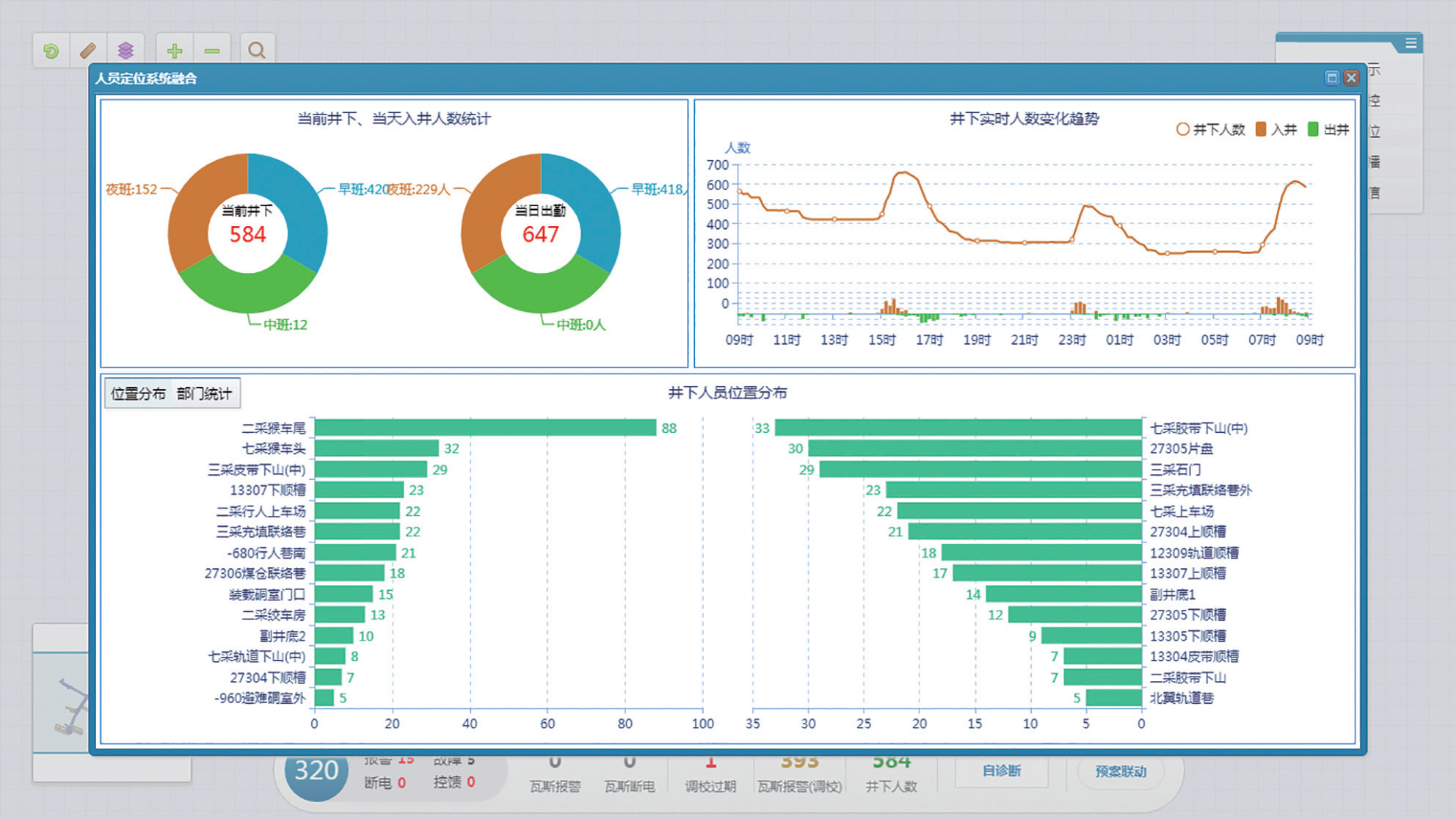Click the 自诊断 button
This screenshot has width=1456, height=819.
[x=1001, y=771]
